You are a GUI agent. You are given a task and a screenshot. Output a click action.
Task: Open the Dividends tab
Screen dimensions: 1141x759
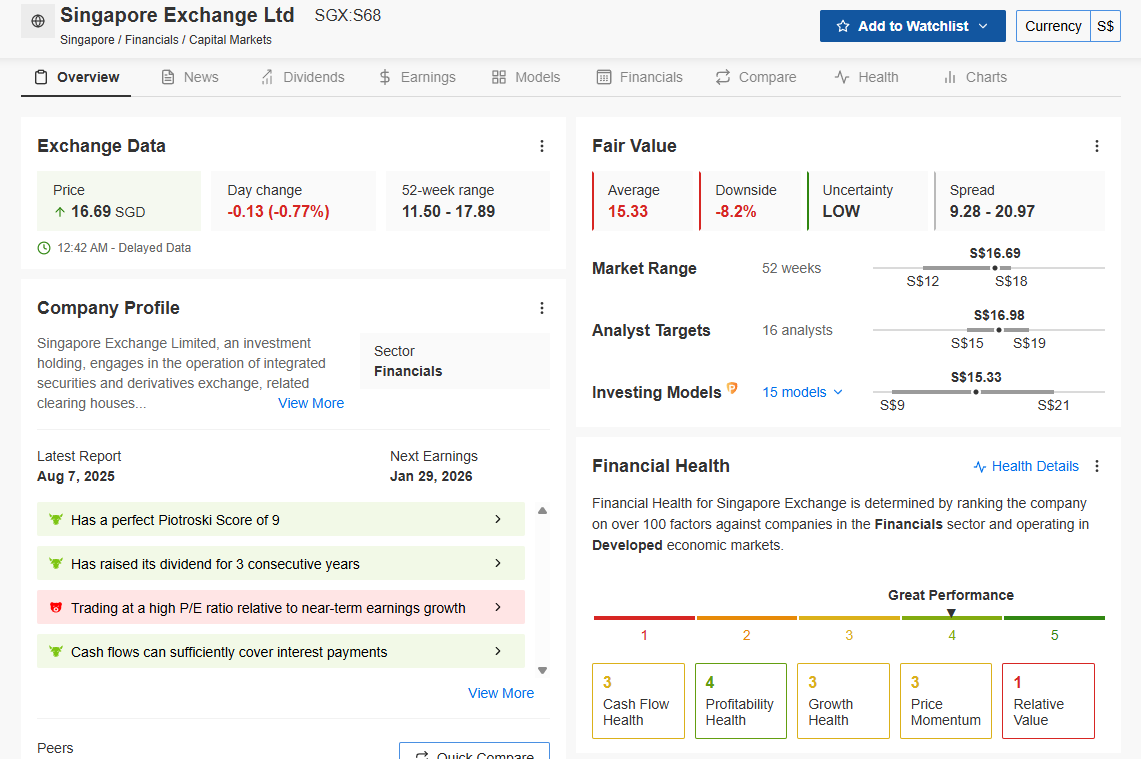(302, 77)
